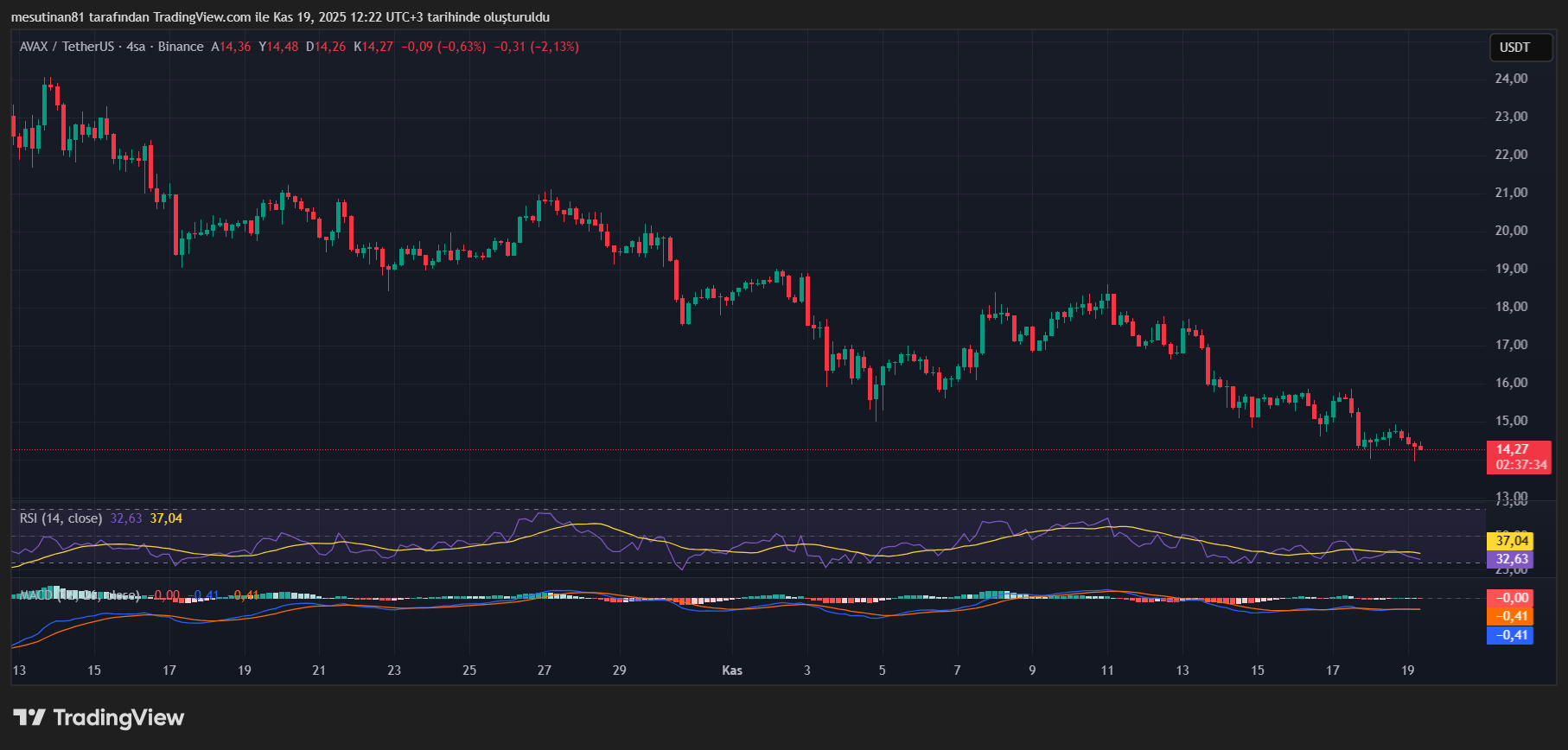Click the orange -0,41 MACD signal tag

(1512, 616)
